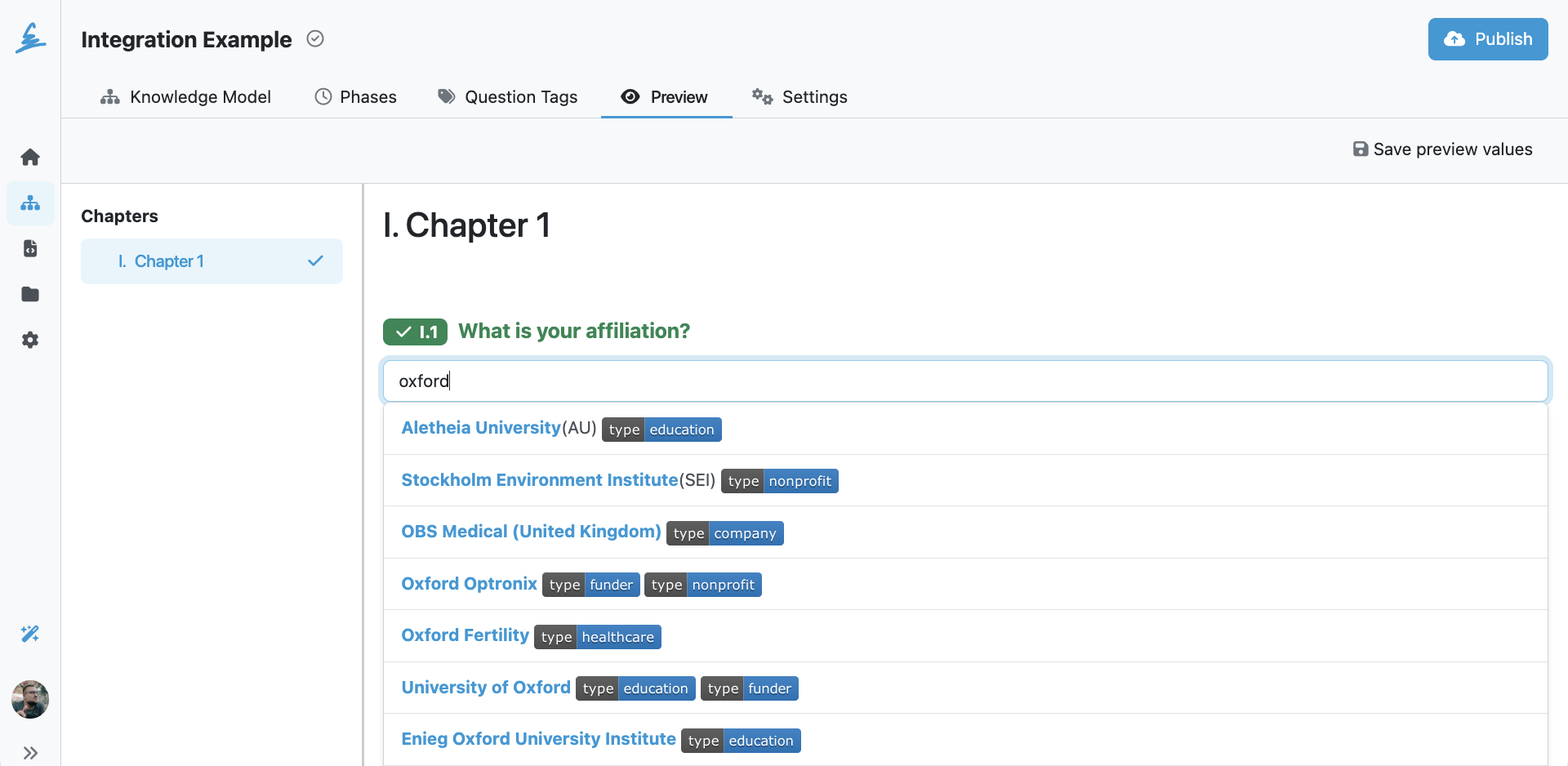Switch to the Knowledge Model tab

point(200,96)
